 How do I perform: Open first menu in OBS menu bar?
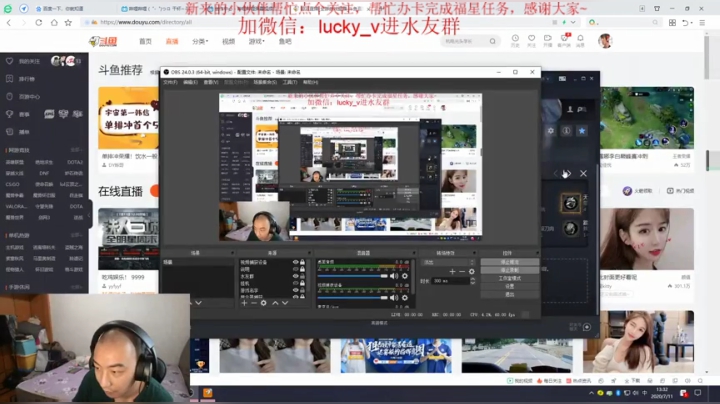coord(170,82)
